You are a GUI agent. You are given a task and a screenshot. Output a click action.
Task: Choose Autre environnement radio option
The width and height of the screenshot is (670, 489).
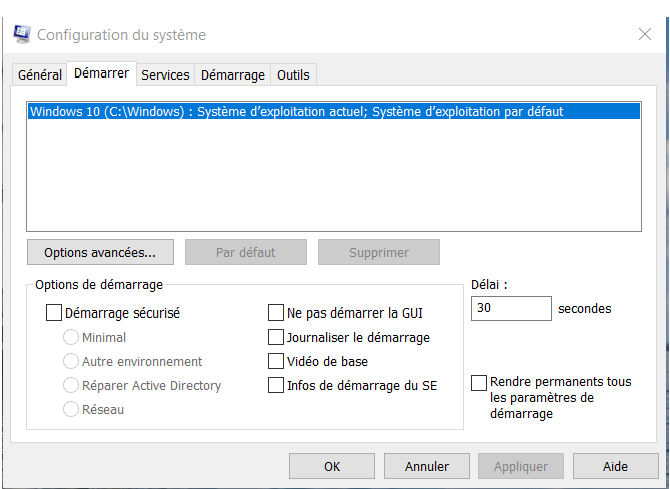click(71, 361)
